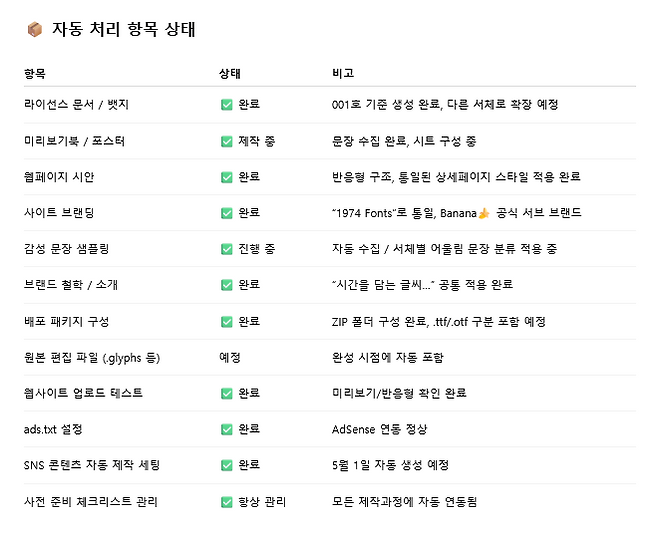Click the green check icon for 웹사이트 업로드 테스트
The width and height of the screenshot is (658, 548).
[x=226, y=393]
